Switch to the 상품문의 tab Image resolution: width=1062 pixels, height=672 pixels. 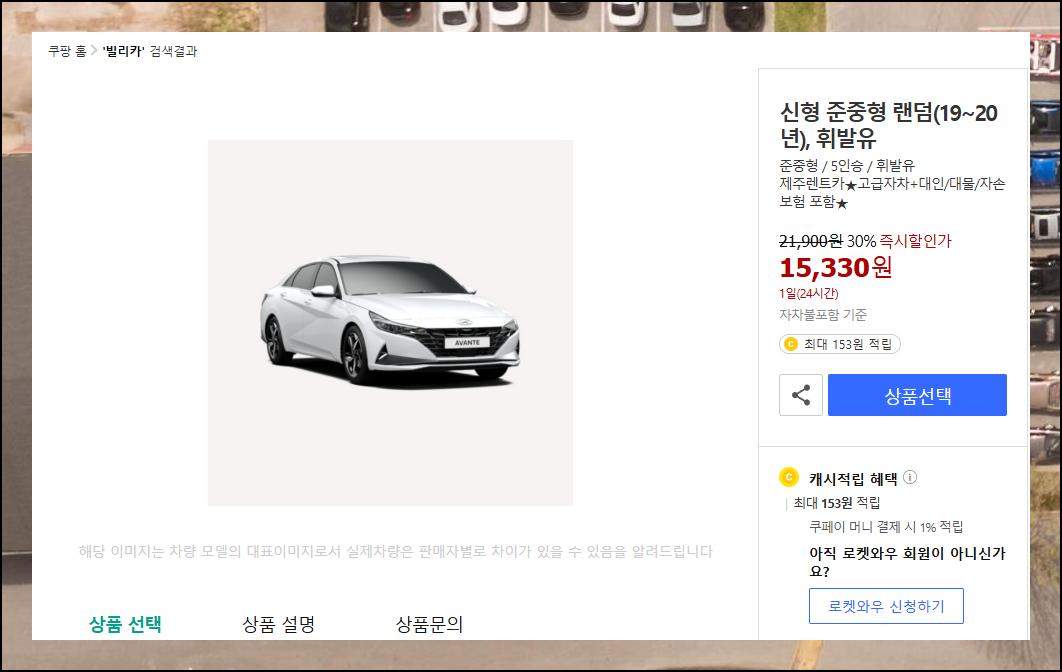pos(429,624)
